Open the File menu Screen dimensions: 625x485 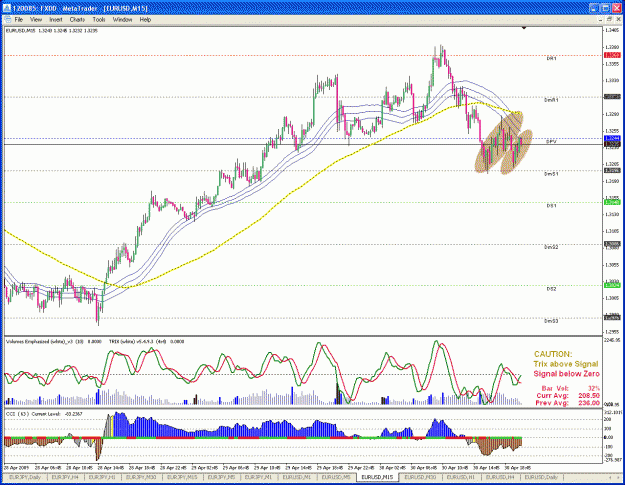click(19, 20)
